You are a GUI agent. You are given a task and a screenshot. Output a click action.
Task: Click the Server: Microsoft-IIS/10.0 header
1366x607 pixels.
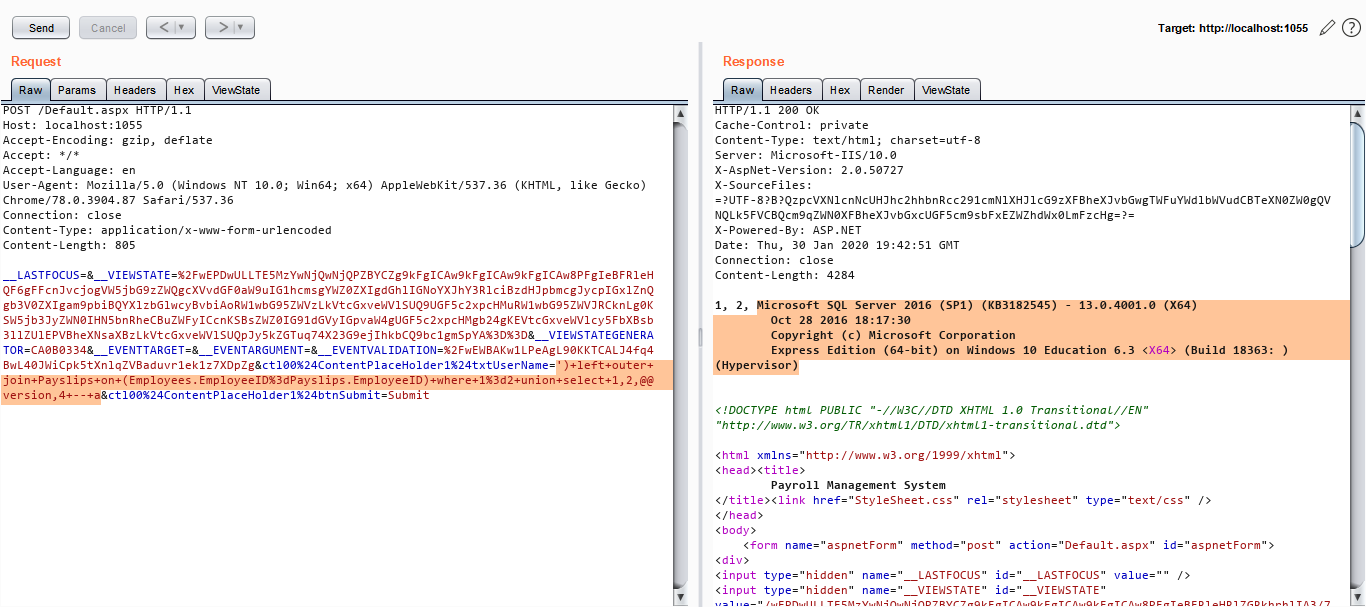pyautogui.click(x=805, y=155)
